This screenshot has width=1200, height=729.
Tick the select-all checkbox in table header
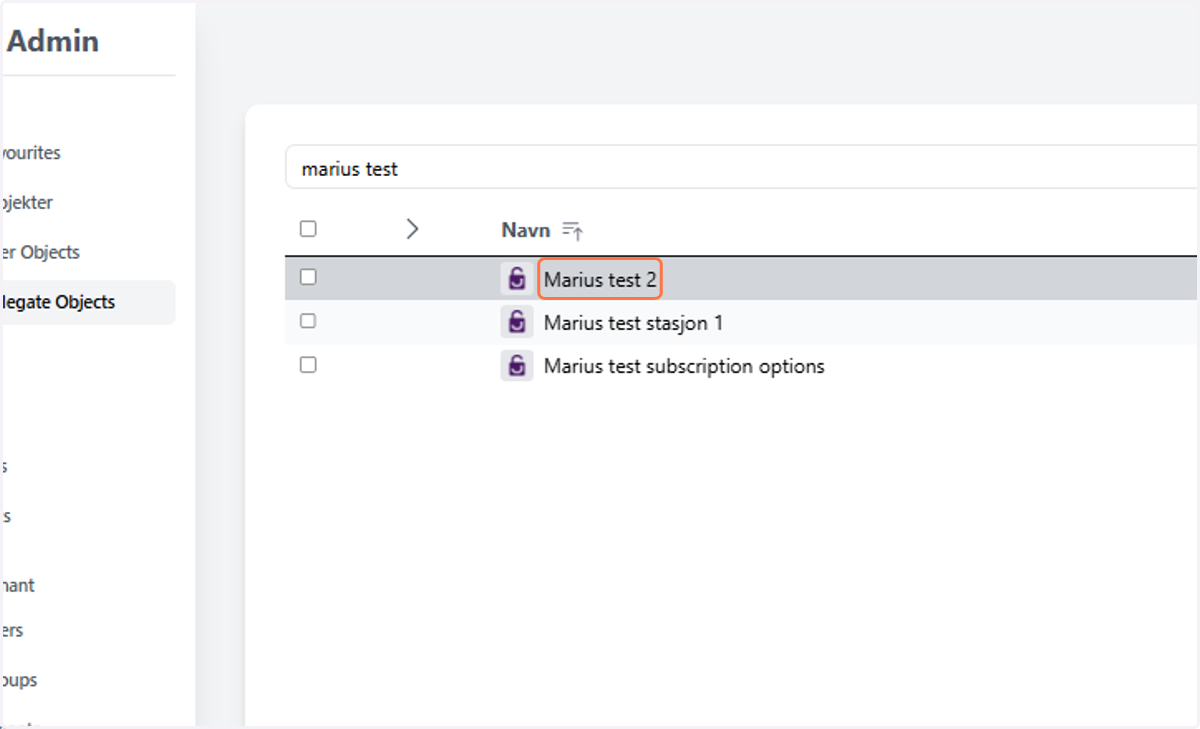click(x=308, y=229)
